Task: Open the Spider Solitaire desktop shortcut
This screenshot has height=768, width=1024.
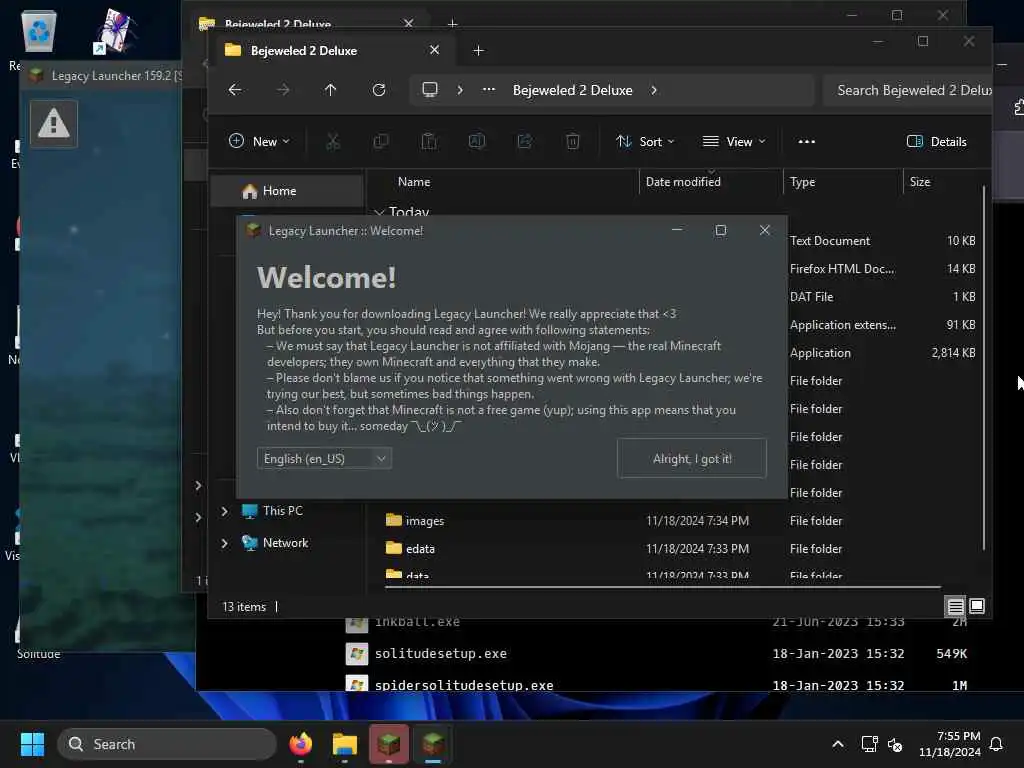Action: point(116,31)
